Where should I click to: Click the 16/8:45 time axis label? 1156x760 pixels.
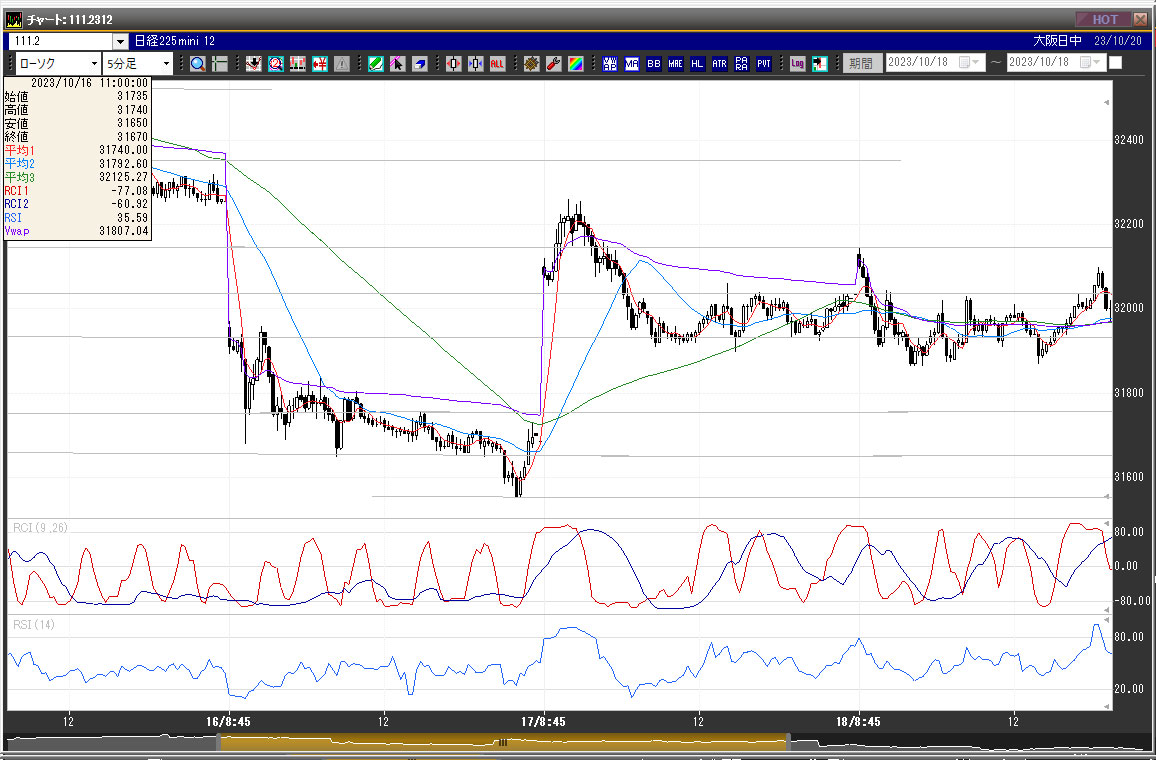pyautogui.click(x=228, y=722)
